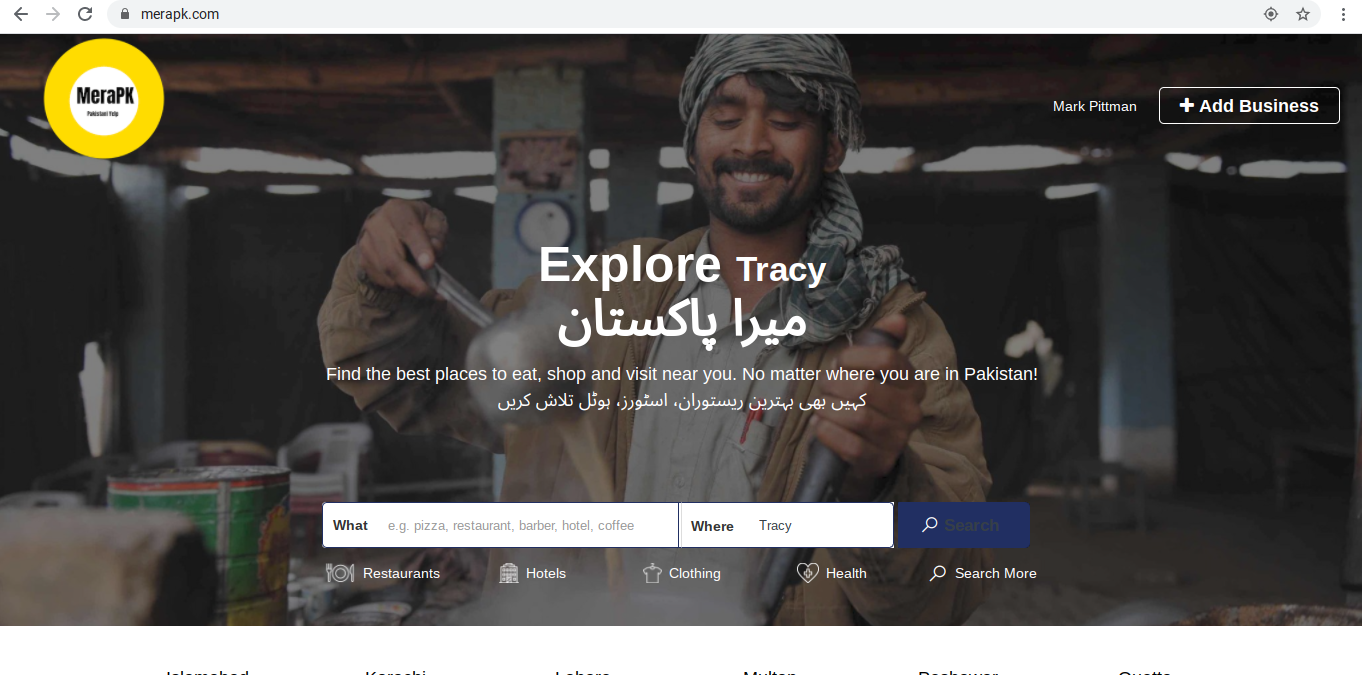Click the Health heart icon
The width and height of the screenshot is (1362, 675).
[808, 573]
